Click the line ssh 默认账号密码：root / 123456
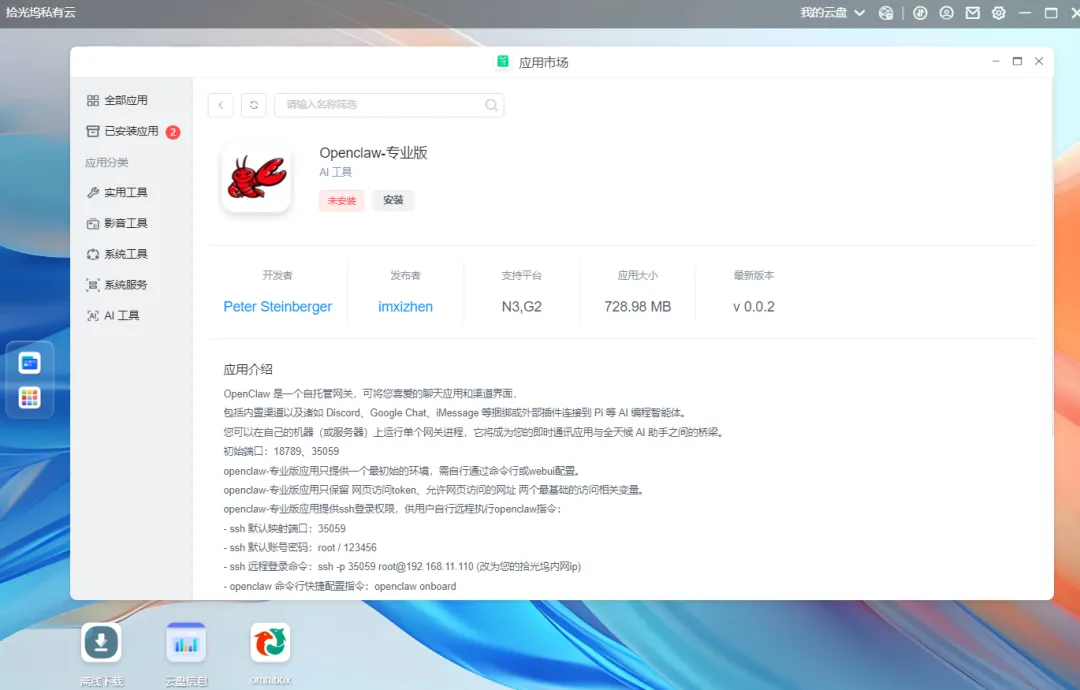 click(x=300, y=548)
